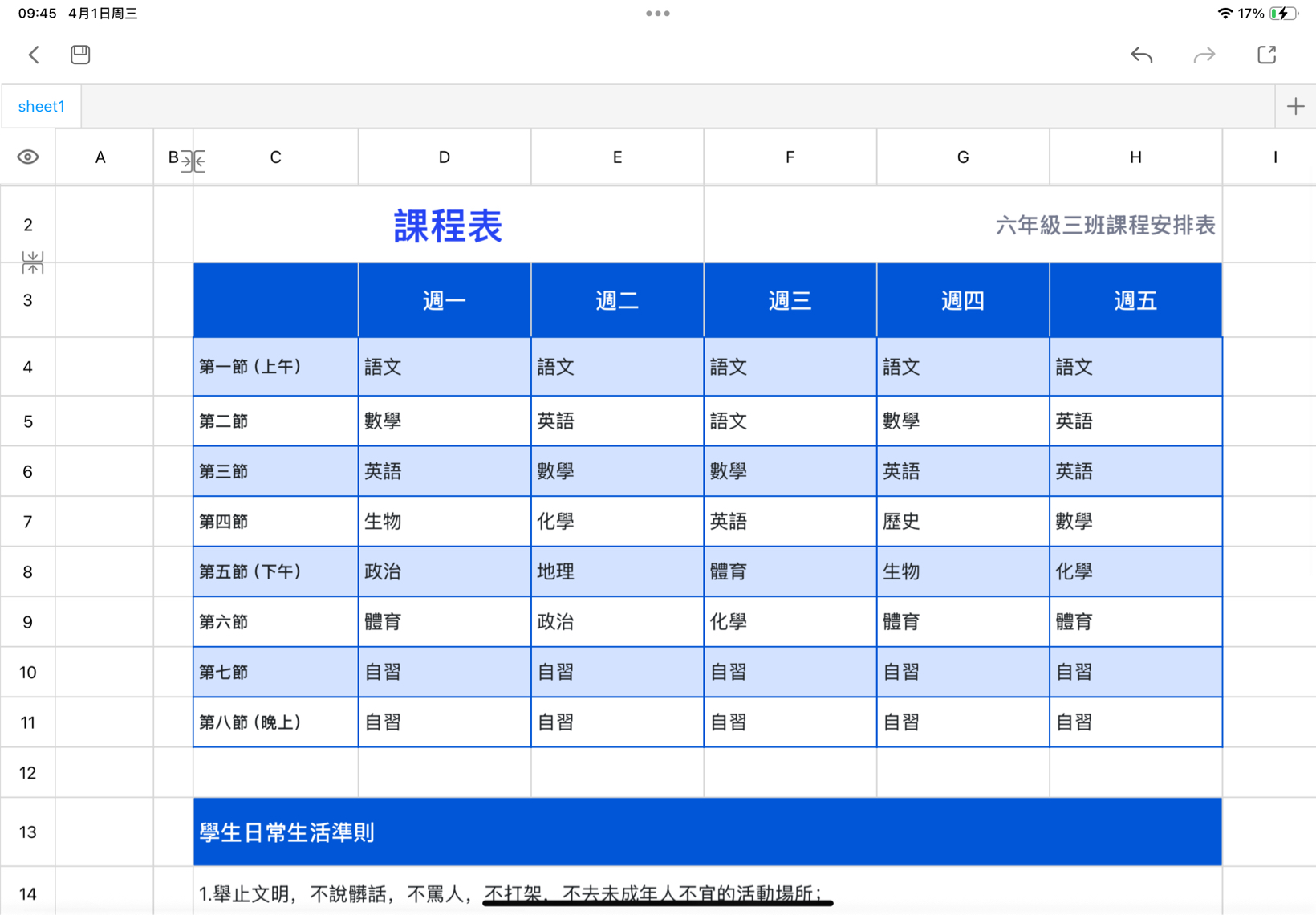Screen dimensions: 1316x915
Task: Select the 第一節（上午）cell
Action: 275,367
